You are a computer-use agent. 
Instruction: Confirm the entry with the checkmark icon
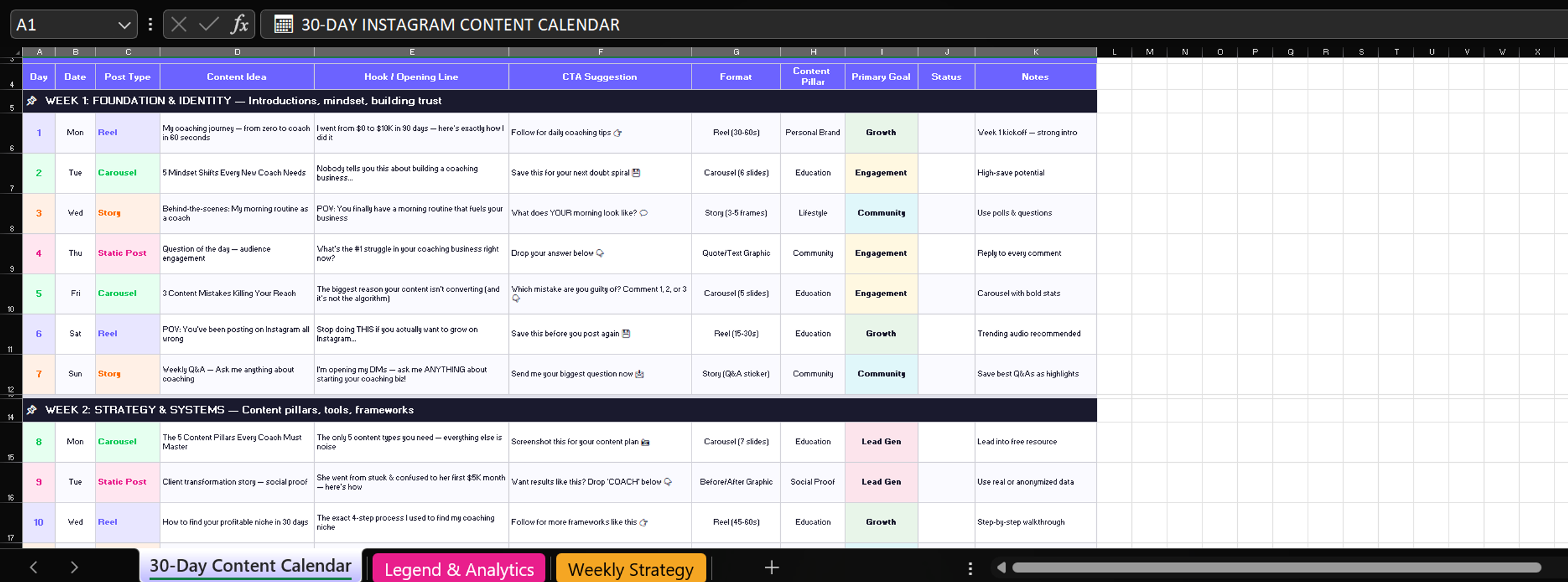pos(209,25)
